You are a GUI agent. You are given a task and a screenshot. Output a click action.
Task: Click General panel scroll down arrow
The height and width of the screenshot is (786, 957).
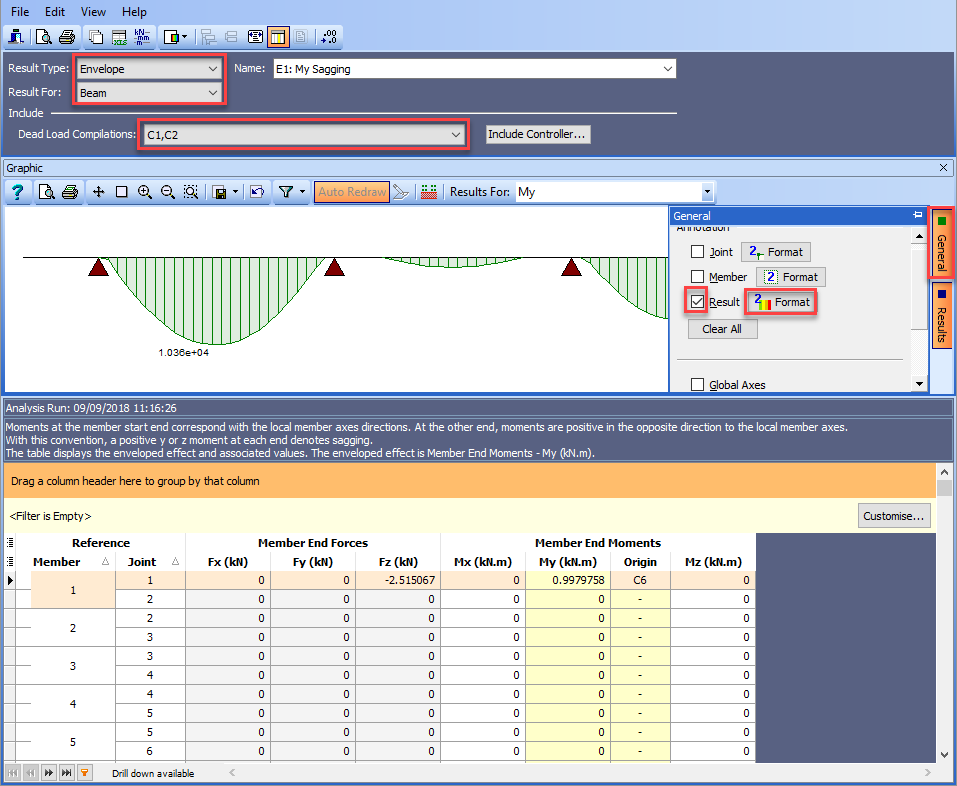click(x=919, y=383)
